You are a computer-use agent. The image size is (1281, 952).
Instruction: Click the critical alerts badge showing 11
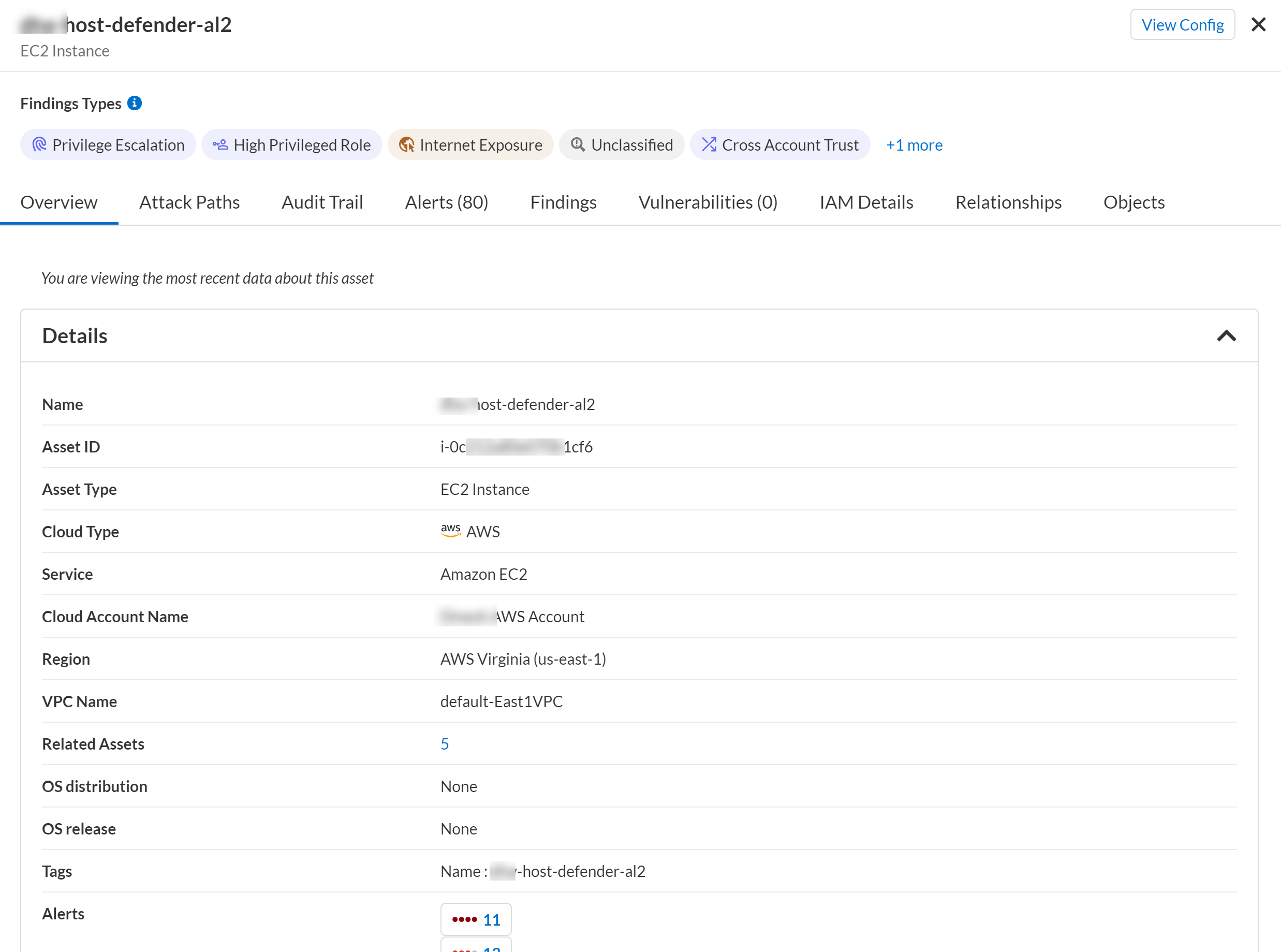click(476, 919)
